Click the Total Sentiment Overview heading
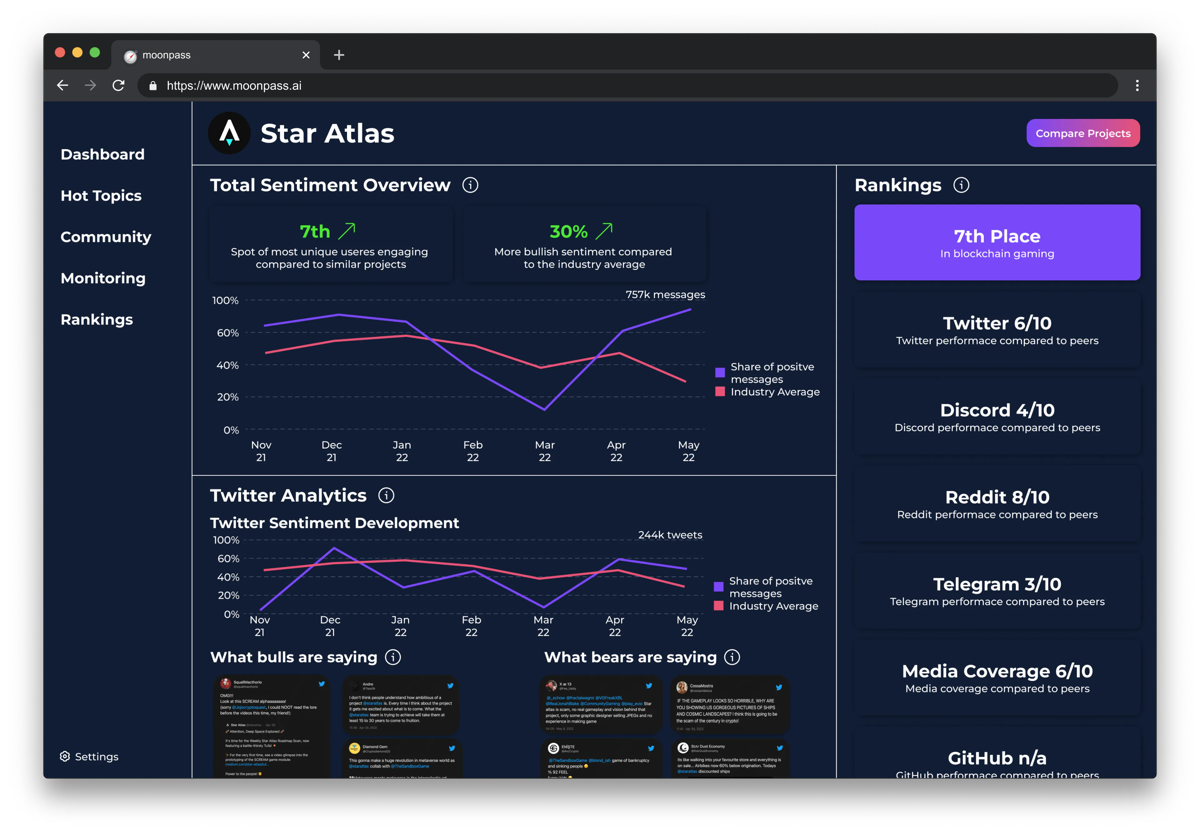Screen dimensions: 1200x830 point(330,185)
